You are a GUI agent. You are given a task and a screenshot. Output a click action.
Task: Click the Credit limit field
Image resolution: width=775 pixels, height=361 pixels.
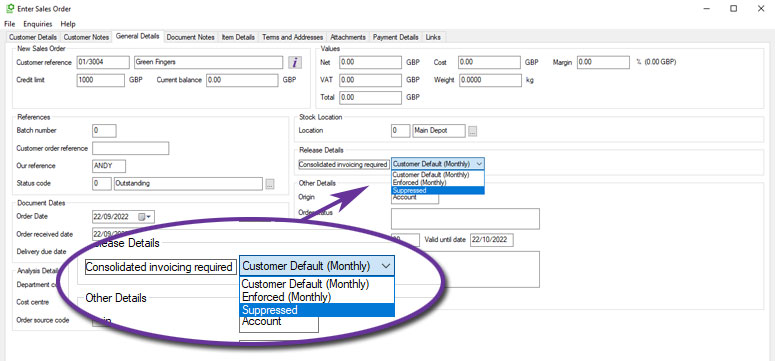click(x=101, y=80)
